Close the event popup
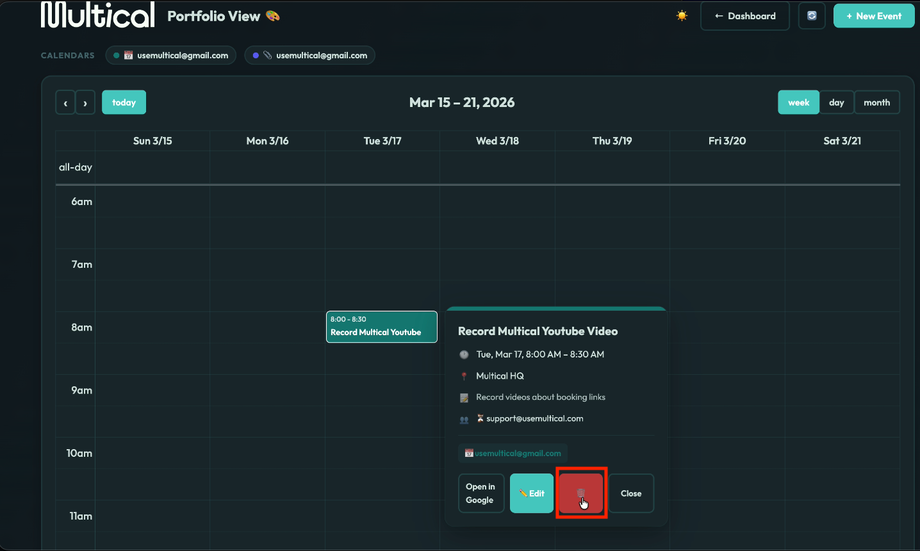The height and width of the screenshot is (551, 920). 631,493
